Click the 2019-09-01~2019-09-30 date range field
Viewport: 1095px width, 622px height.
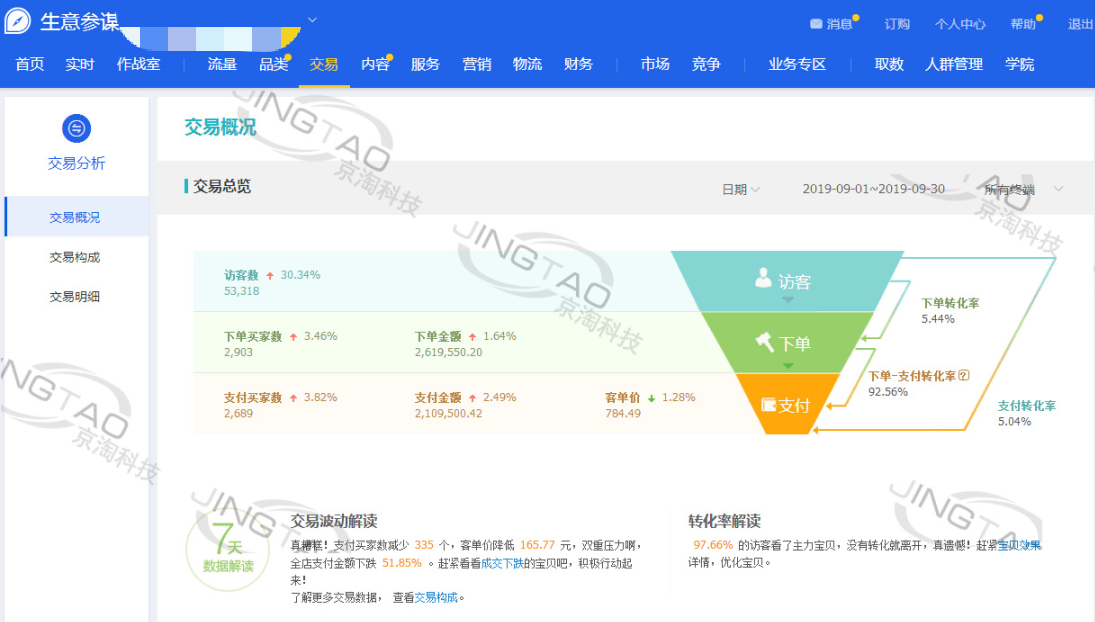[x=873, y=189]
